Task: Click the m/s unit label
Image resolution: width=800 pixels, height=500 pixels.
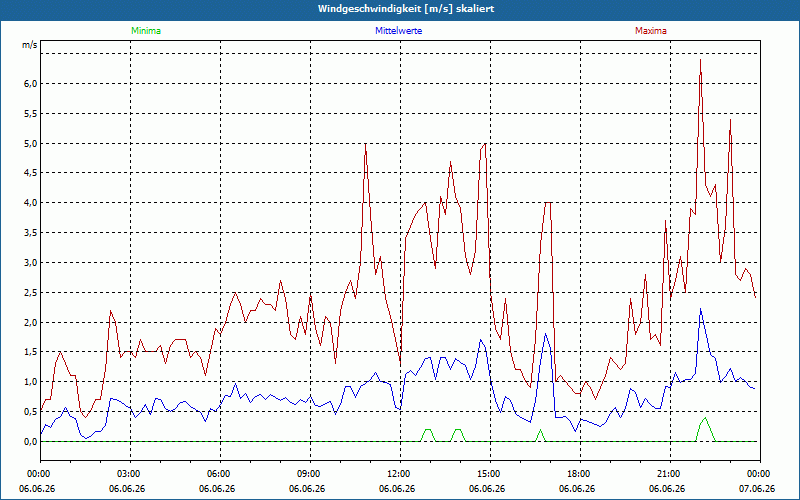Action: (29, 45)
